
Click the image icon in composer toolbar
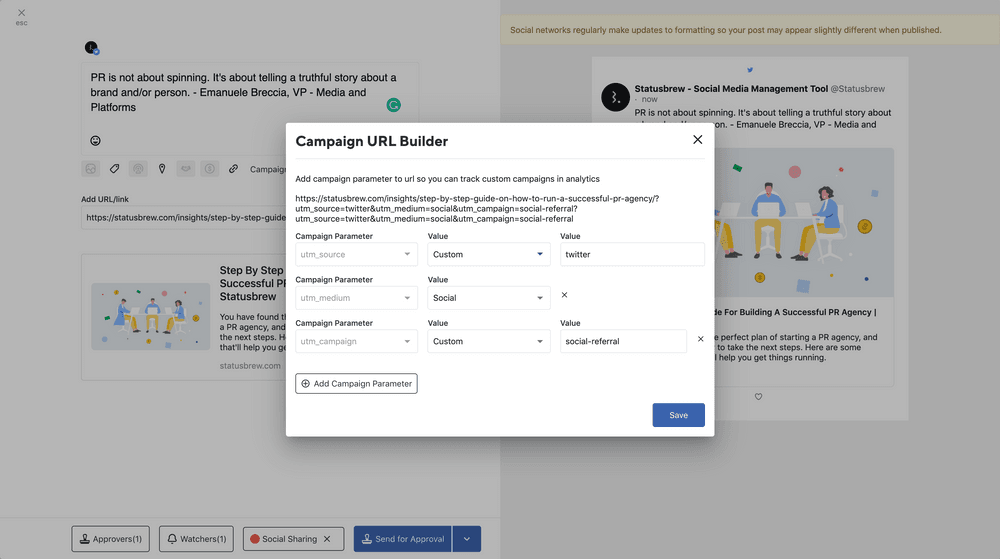click(91, 169)
